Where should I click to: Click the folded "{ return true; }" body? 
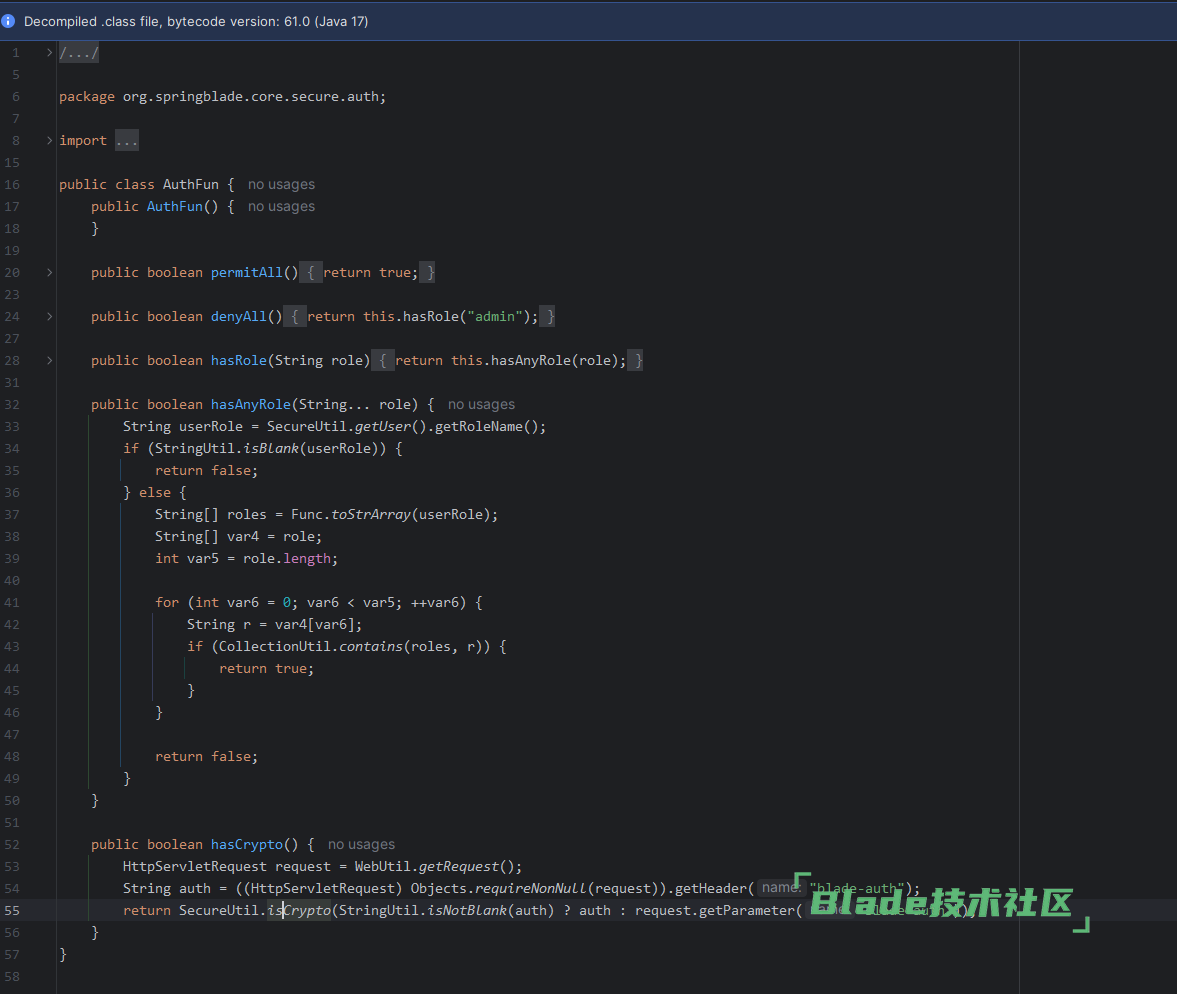(x=367, y=273)
